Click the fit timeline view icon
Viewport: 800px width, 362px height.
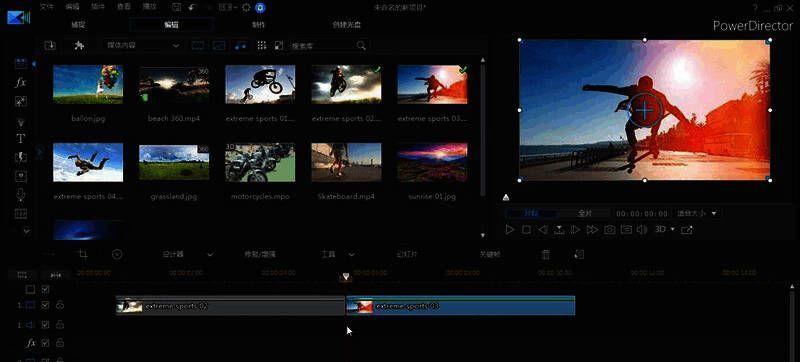56,275
